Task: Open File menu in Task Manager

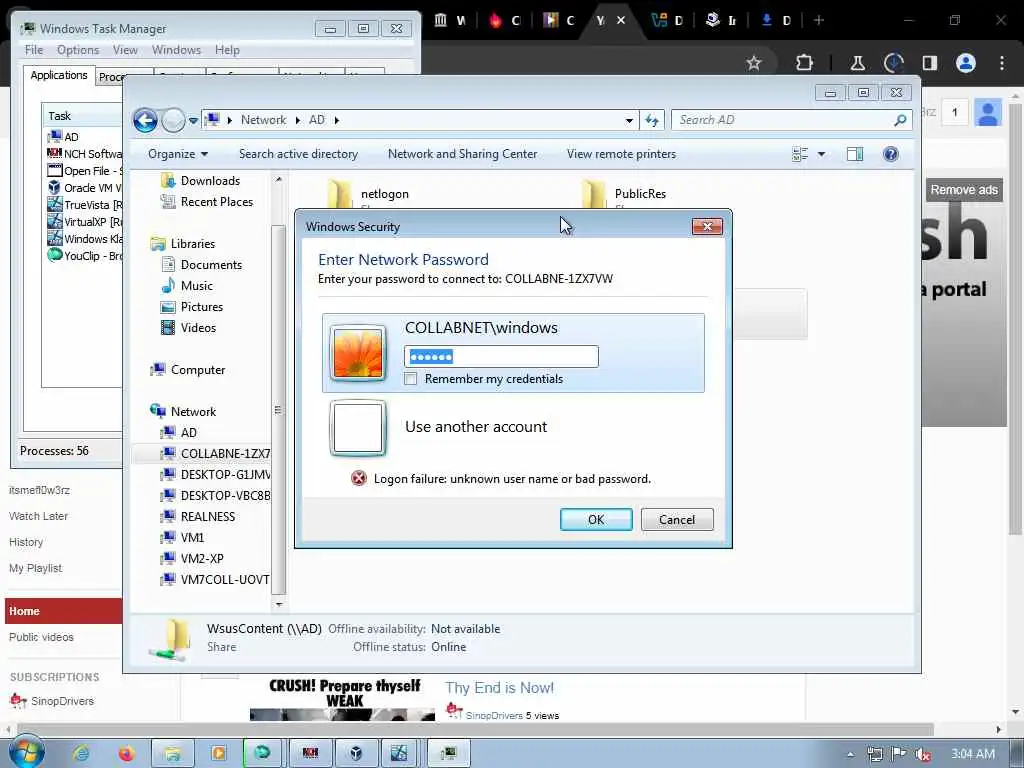Action: coord(34,50)
